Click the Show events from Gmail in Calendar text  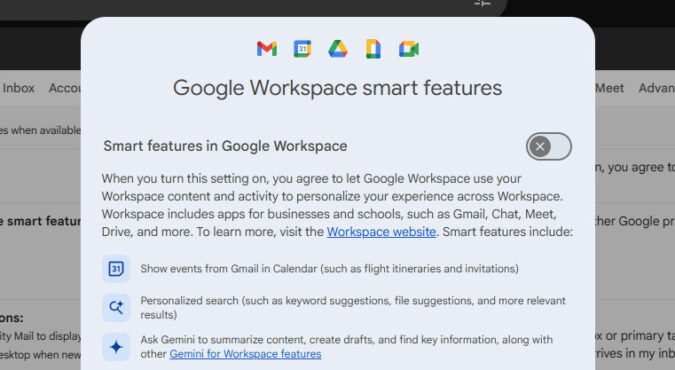[329, 269]
